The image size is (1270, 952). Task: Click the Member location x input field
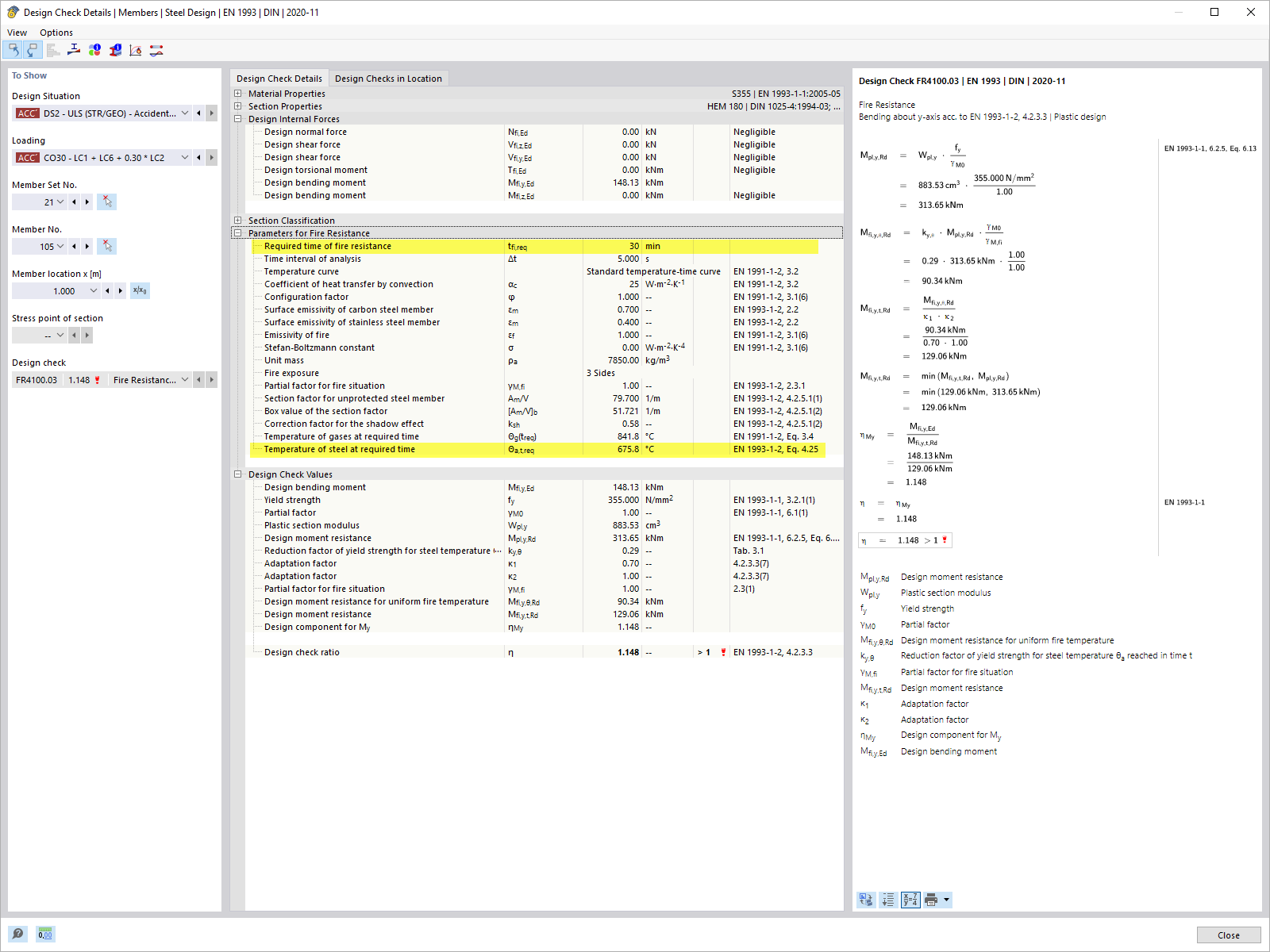[56, 290]
